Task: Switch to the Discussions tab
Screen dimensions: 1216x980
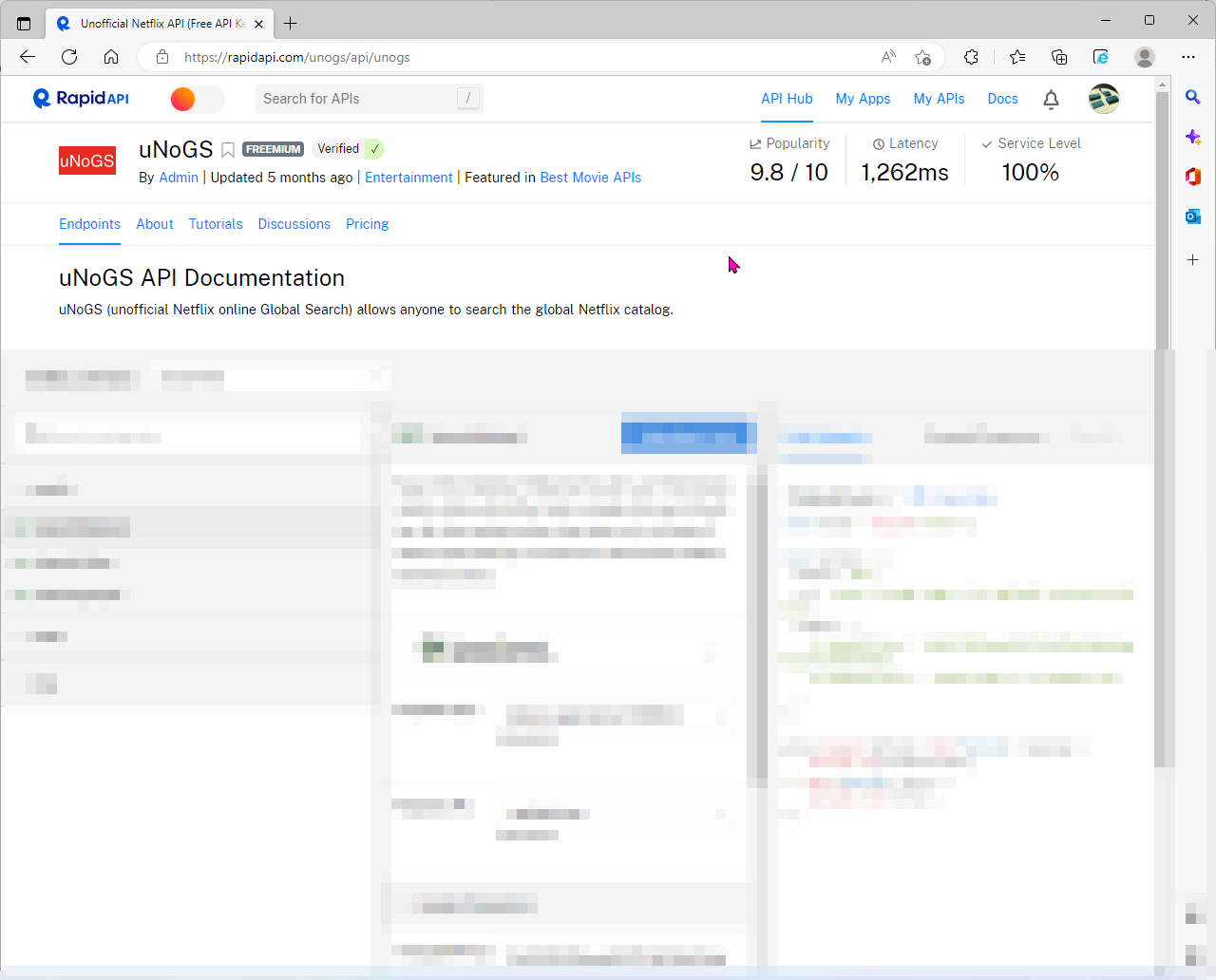Action: click(x=294, y=224)
